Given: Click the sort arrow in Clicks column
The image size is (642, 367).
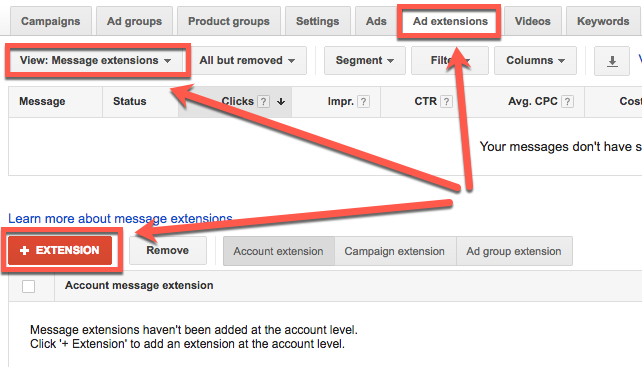Looking at the screenshot, I should click(x=281, y=102).
